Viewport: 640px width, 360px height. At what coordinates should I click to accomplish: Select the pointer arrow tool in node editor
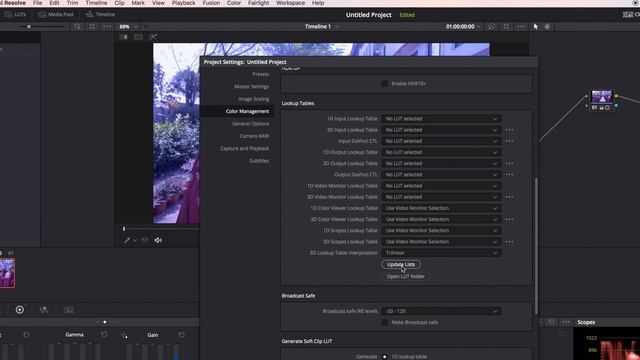click(536, 27)
